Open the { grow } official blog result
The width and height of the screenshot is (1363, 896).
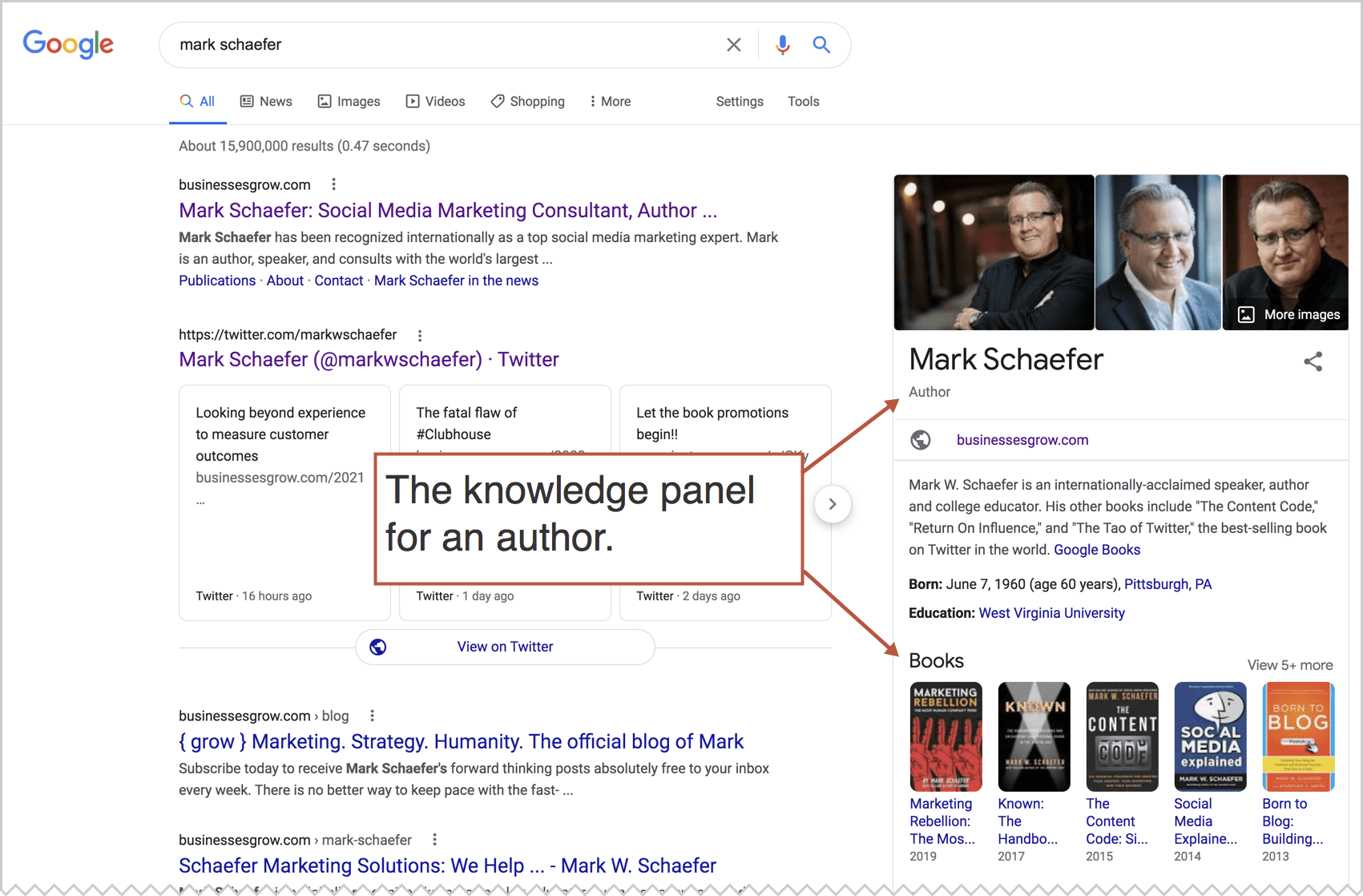[461, 742]
